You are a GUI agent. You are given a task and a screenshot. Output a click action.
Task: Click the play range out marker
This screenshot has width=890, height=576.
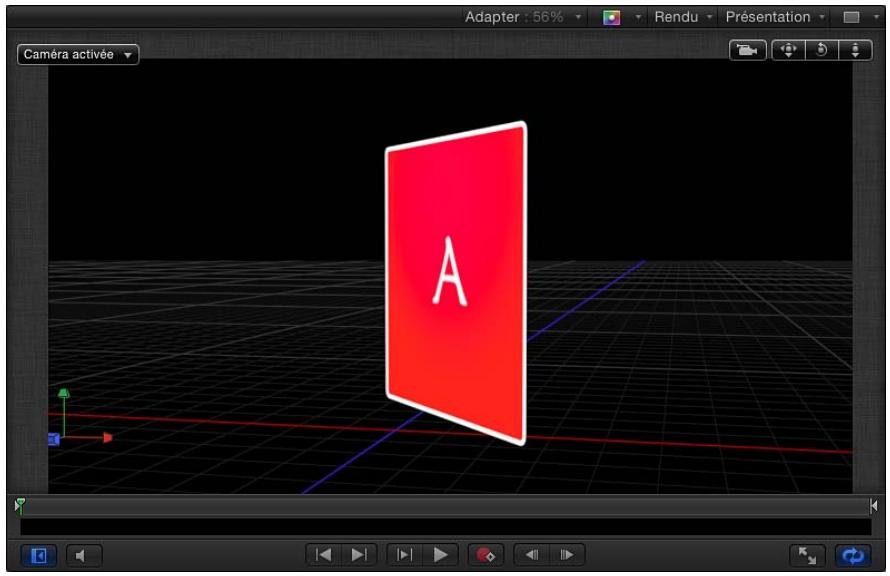[874, 505]
